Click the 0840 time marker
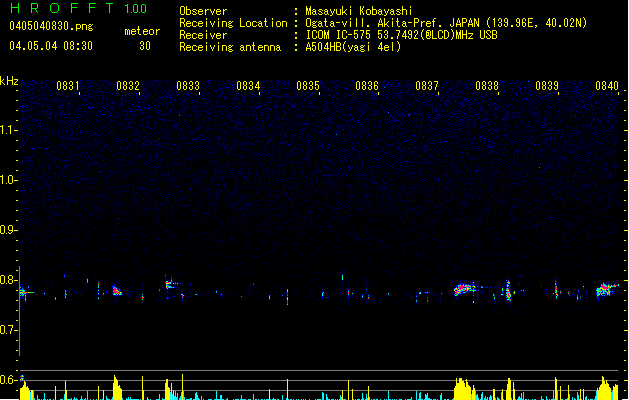Image resolution: width=629 pixels, height=400 pixels. coord(607,86)
